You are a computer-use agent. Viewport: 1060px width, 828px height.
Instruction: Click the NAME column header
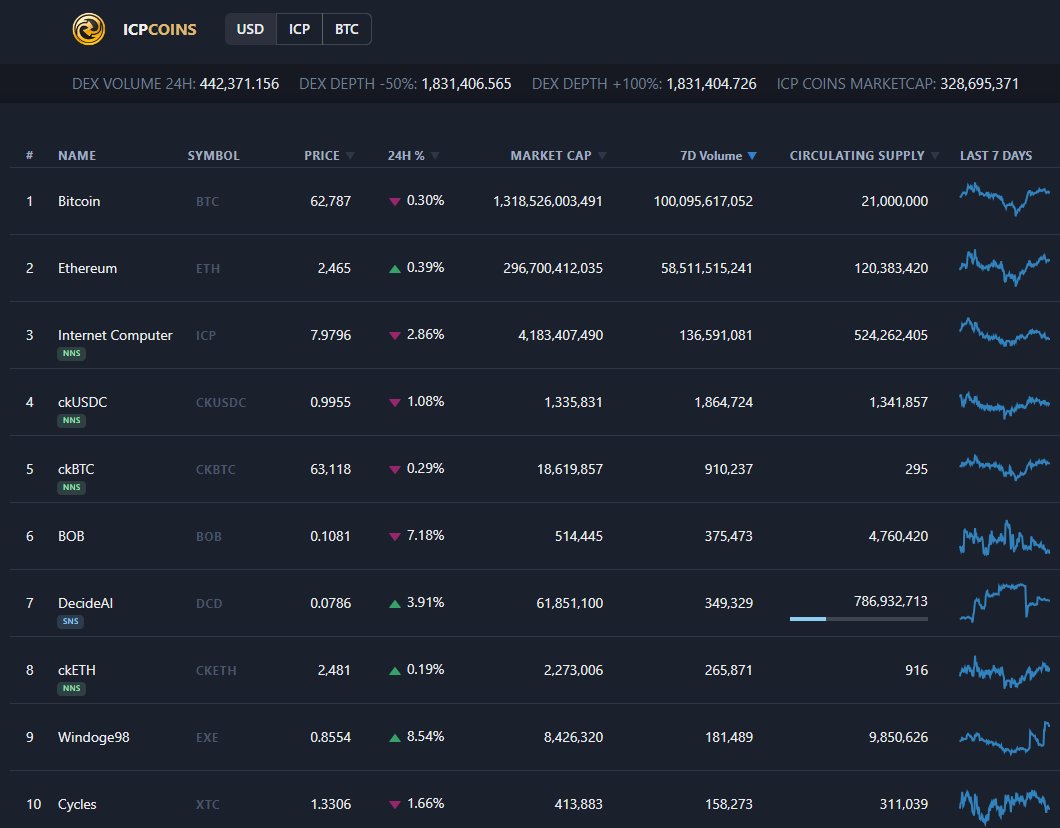77,155
